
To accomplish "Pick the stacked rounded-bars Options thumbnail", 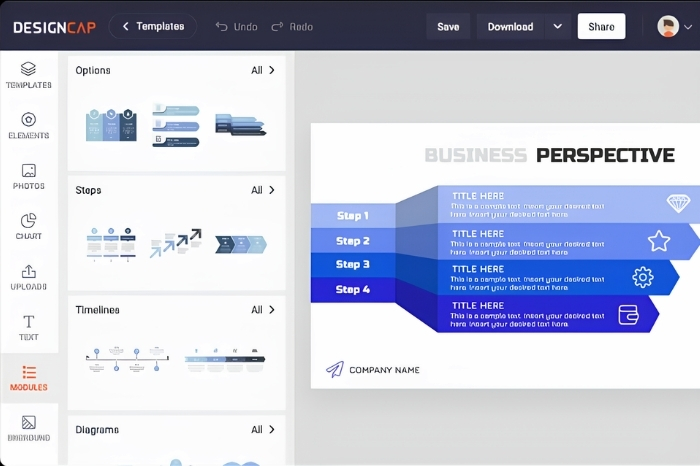I will click(175, 125).
